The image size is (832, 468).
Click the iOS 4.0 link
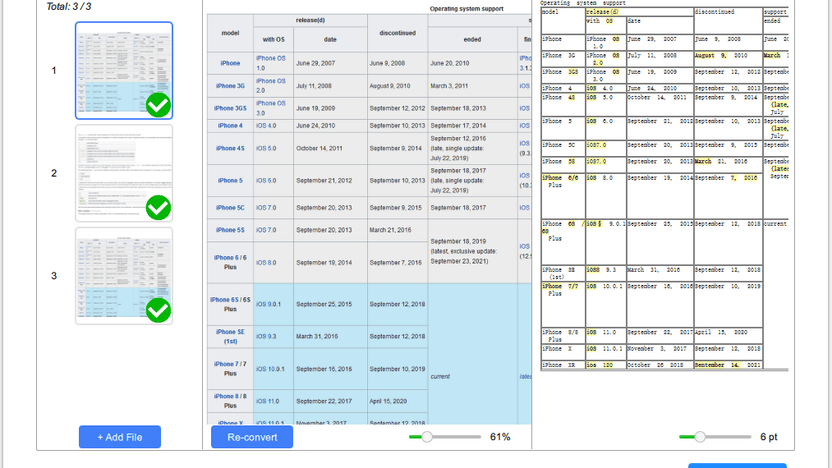click(x=266, y=126)
